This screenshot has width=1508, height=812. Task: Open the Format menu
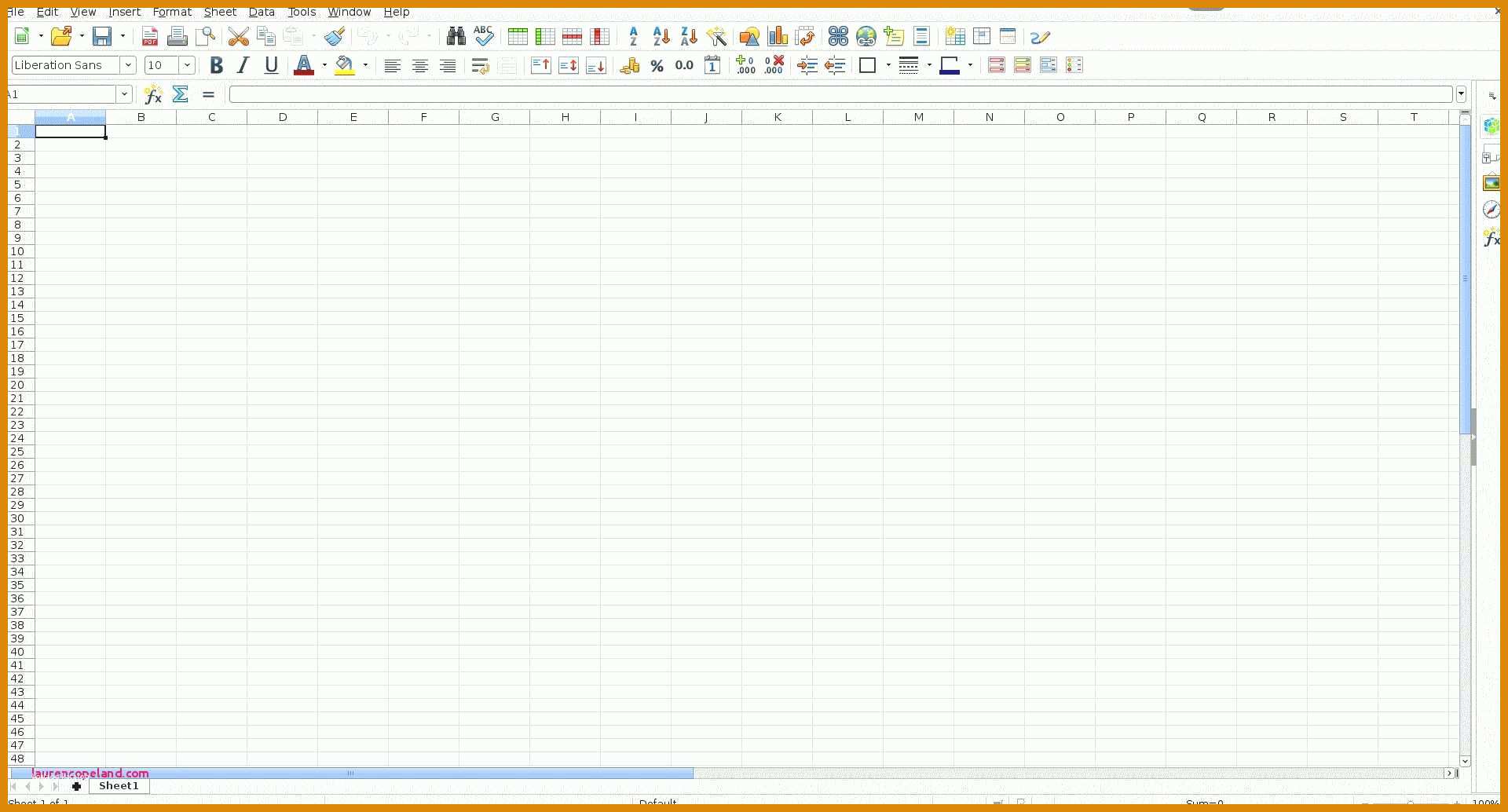click(172, 12)
